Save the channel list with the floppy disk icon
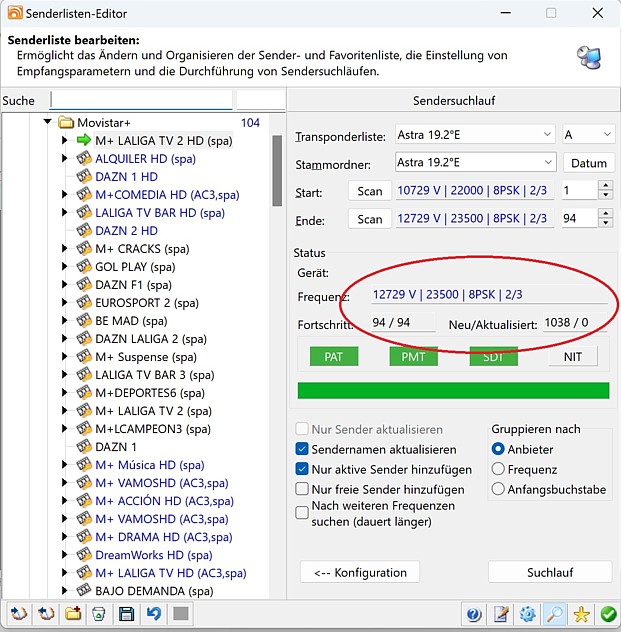 (x=127, y=614)
